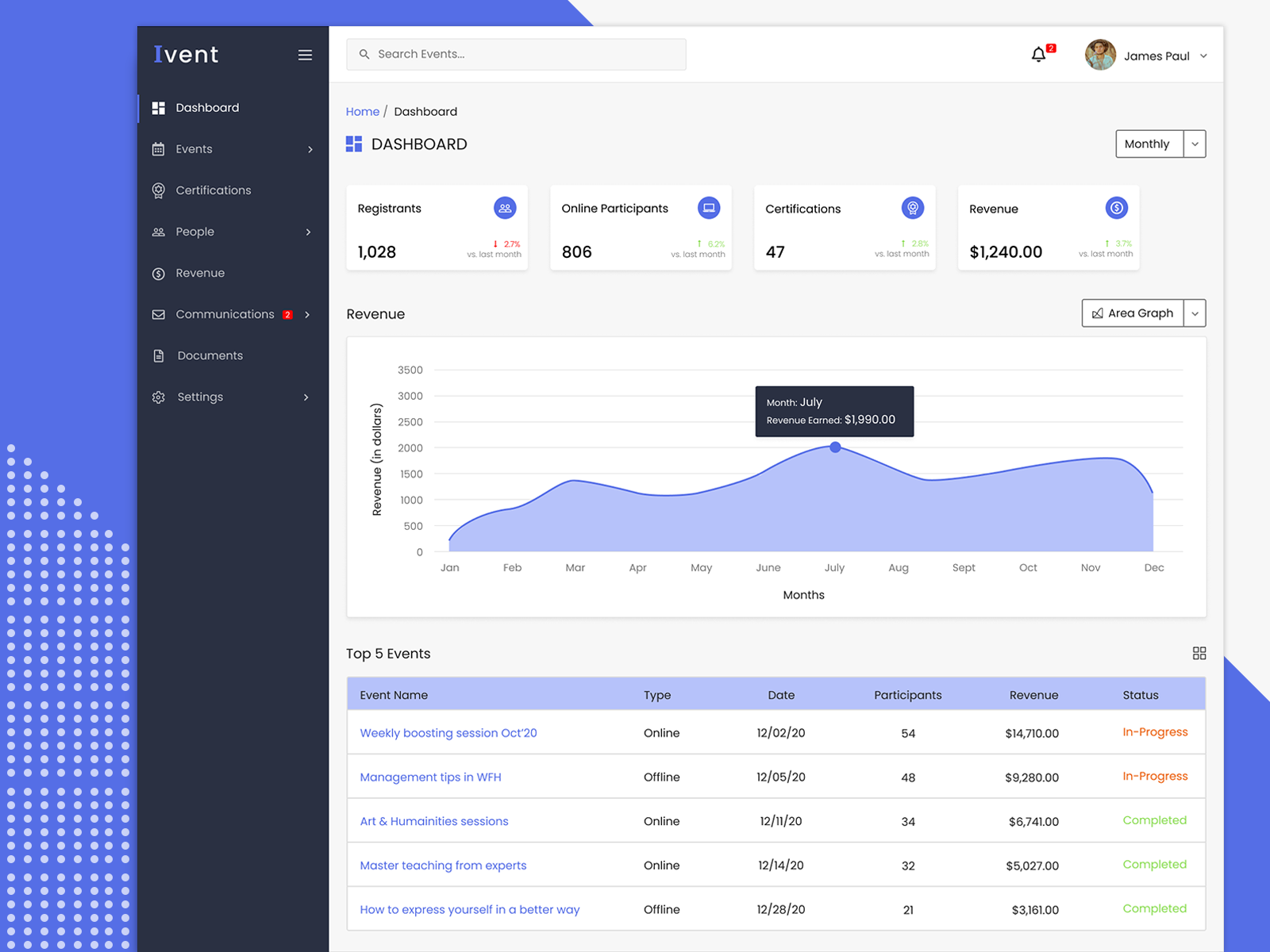Image resolution: width=1270 pixels, height=952 pixels.
Task: Navigate to Home via the breadcrumb
Action: click(x=363, y=111)
